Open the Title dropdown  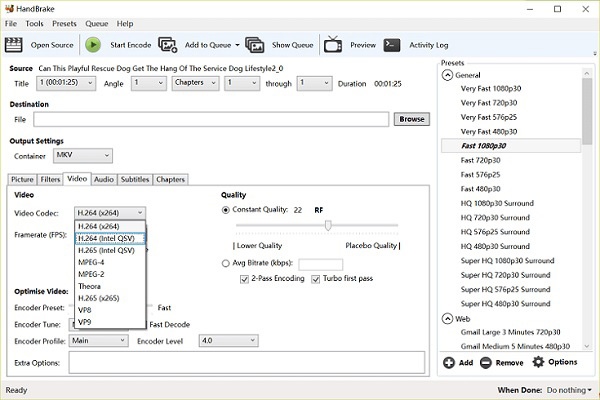[66, 83]
